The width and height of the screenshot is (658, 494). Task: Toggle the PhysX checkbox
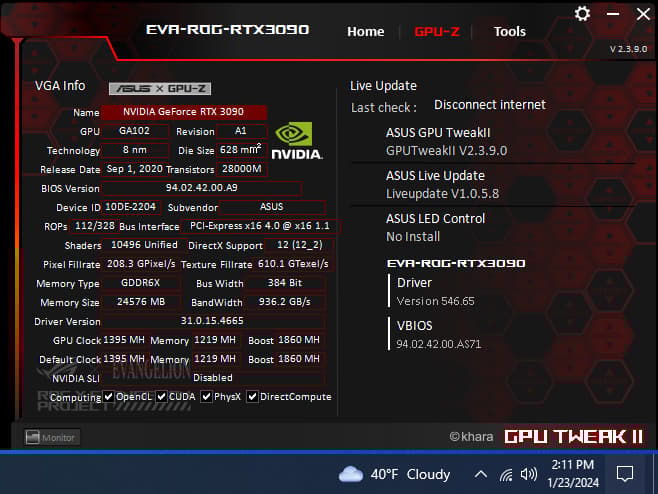coord(206,397)
